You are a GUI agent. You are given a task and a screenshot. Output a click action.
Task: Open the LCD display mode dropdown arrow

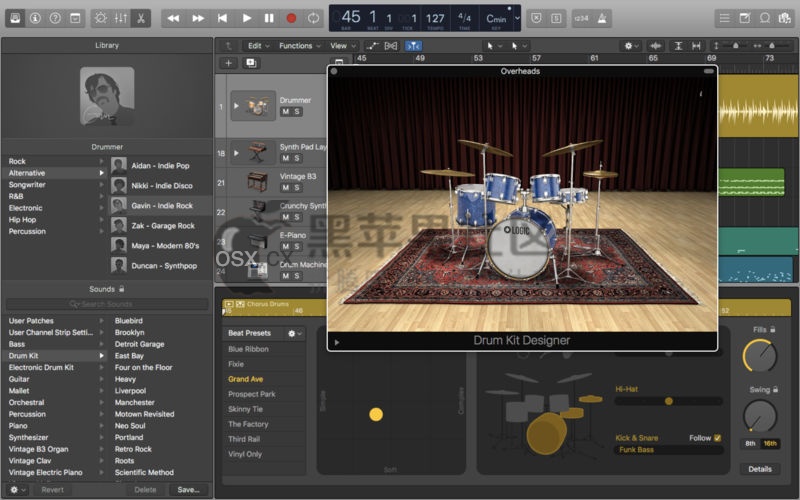pos(517,18)
